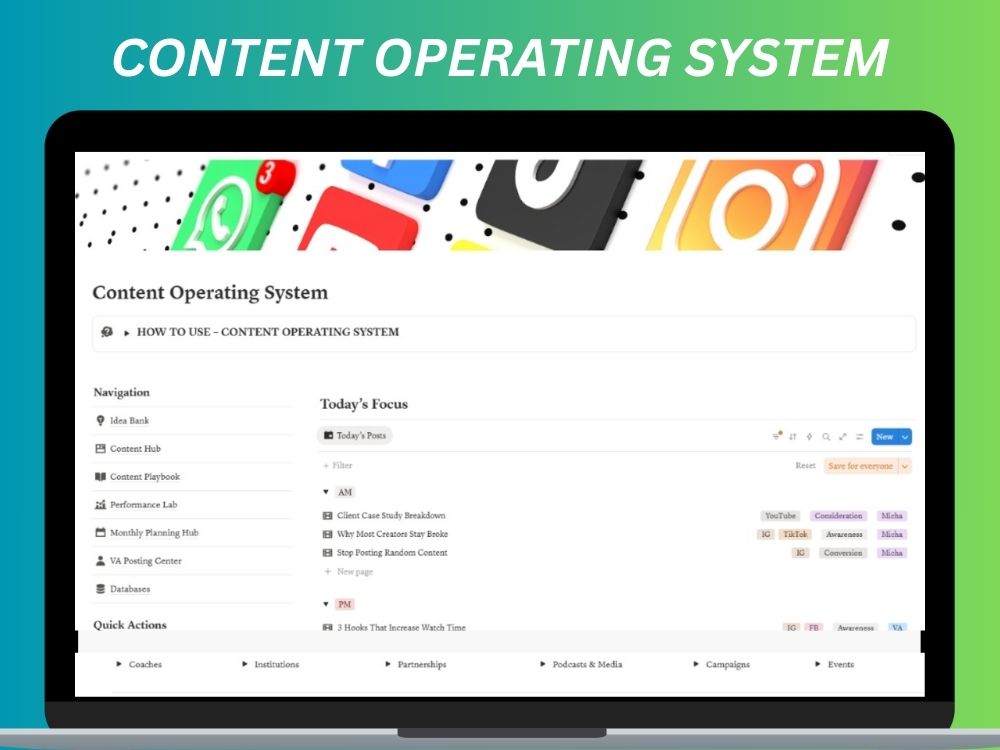The height and width of the screenshot is (750, 1000).
Task: Expand the HOW TO USE toggle arrow
Action: tap(127, 332)
